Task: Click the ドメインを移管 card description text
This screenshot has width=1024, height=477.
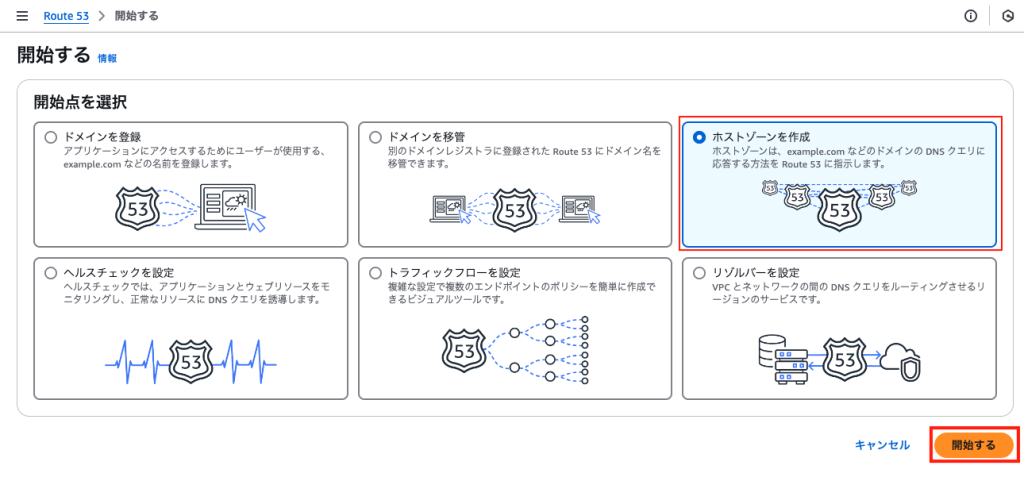Action: coord(524,157)
